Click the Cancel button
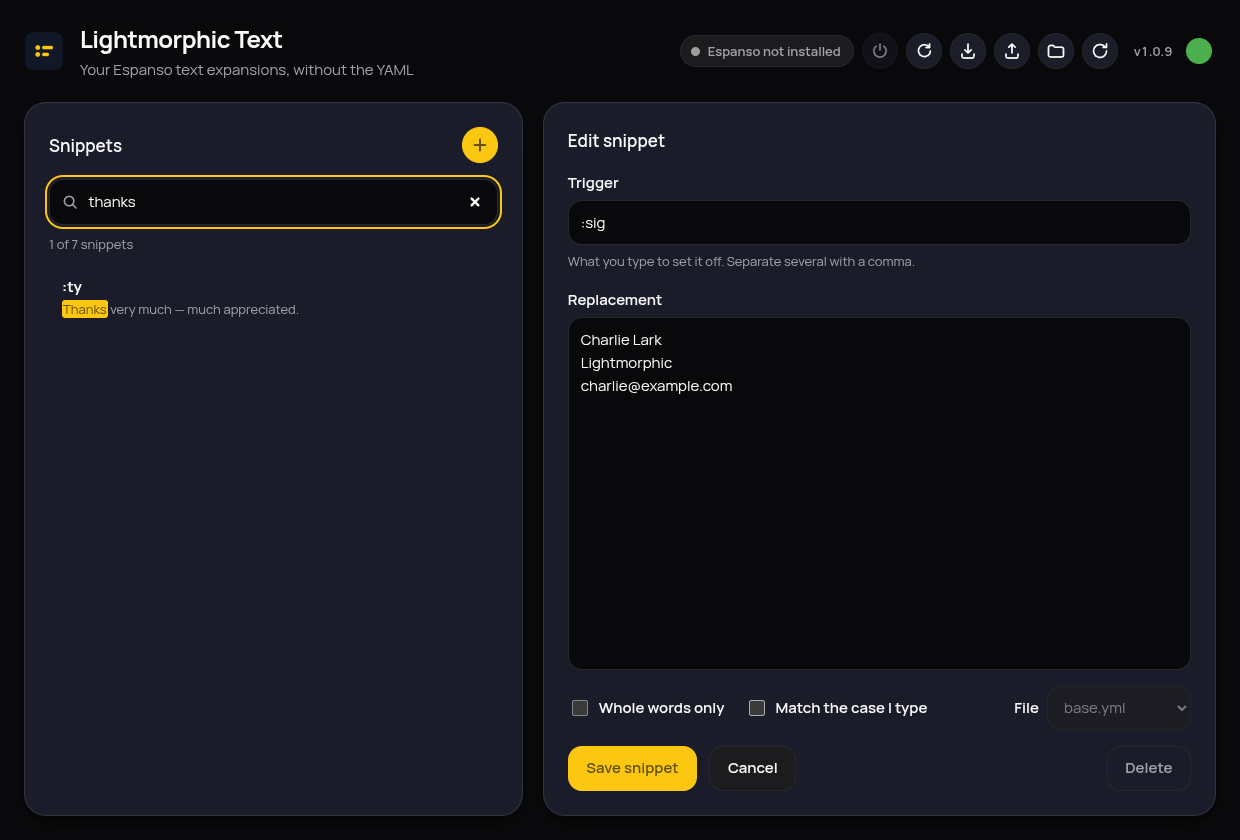This screenshot has width=1240, height=840. coord(753,768)
